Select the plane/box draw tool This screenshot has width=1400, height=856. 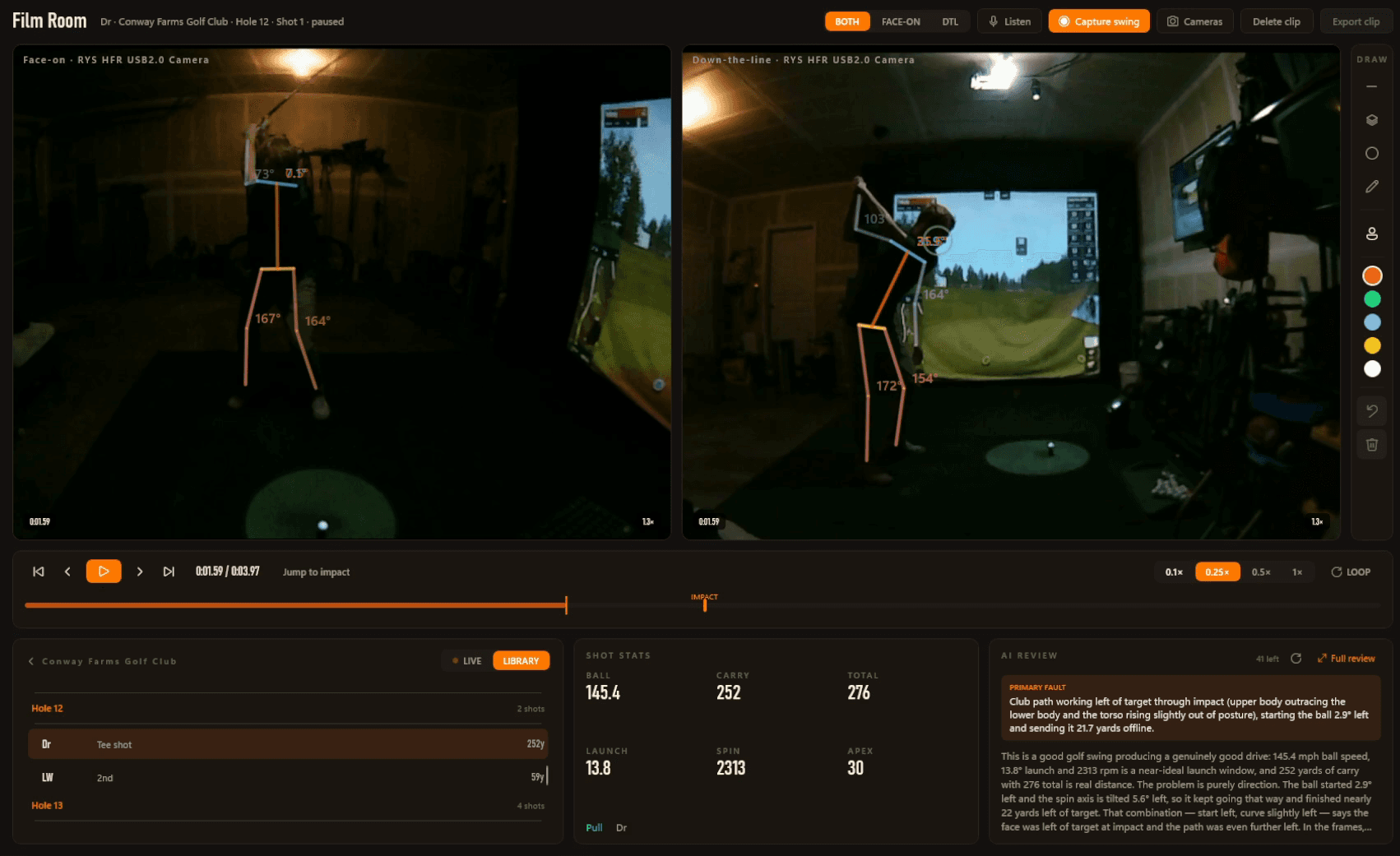tap(1371, 120)
